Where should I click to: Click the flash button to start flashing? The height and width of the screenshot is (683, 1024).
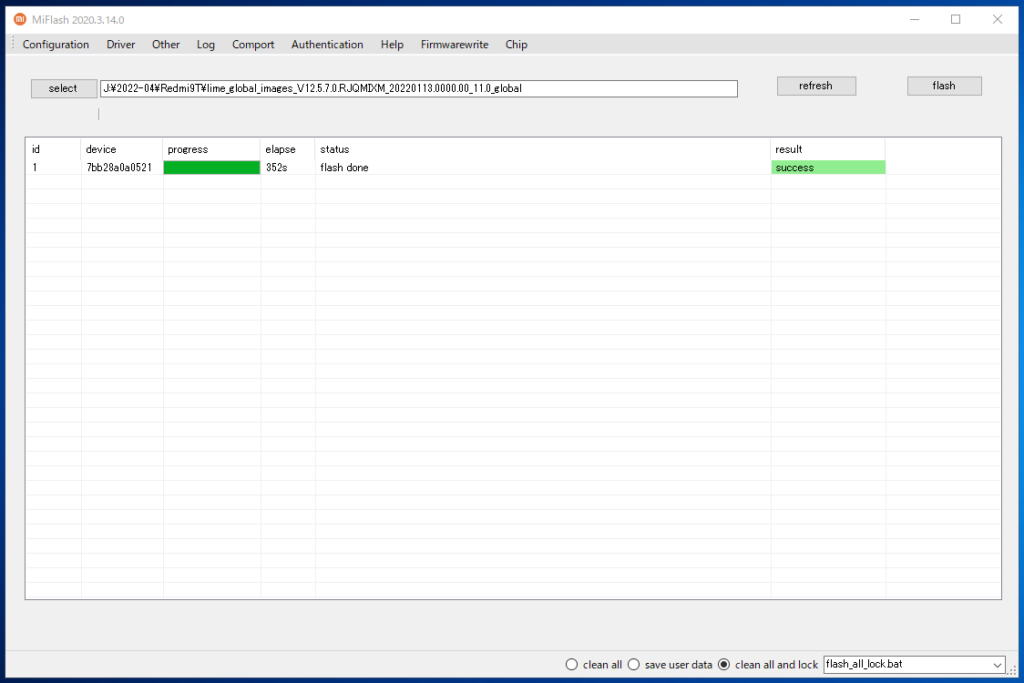[x=943, y=85]
